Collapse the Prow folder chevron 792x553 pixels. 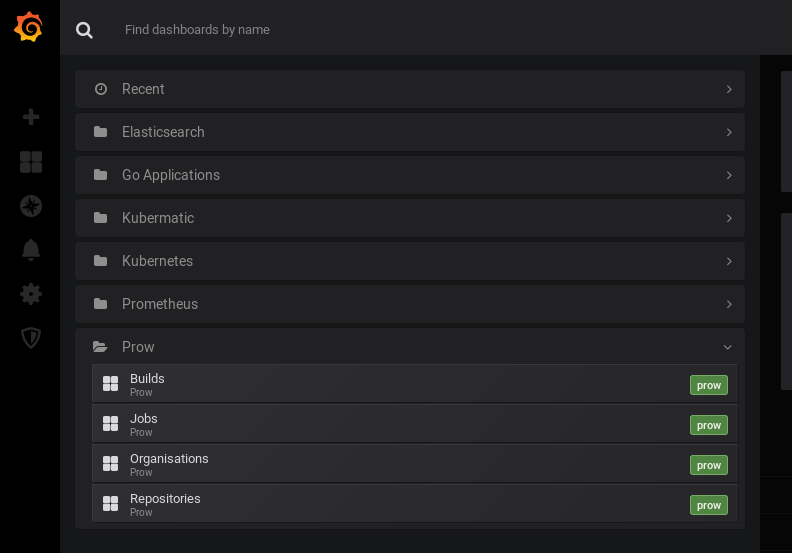pos(728,347)
